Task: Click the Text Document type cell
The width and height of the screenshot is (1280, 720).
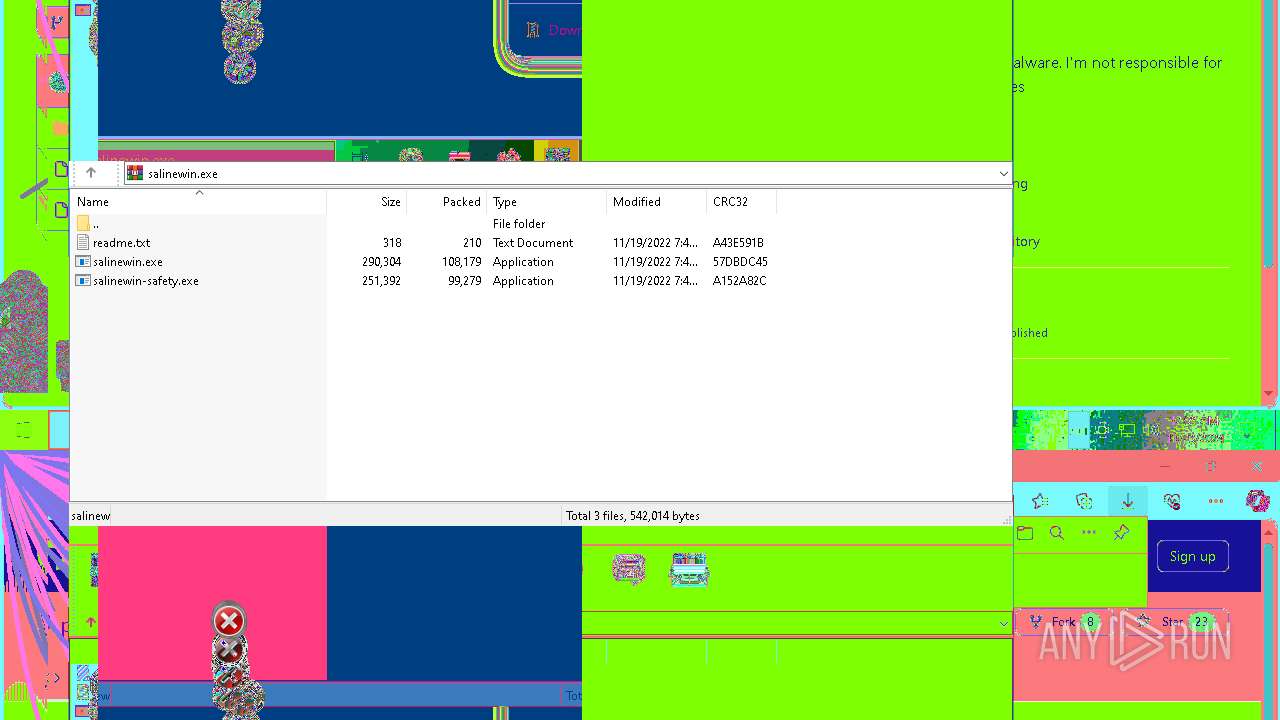Action: (533, 243)
